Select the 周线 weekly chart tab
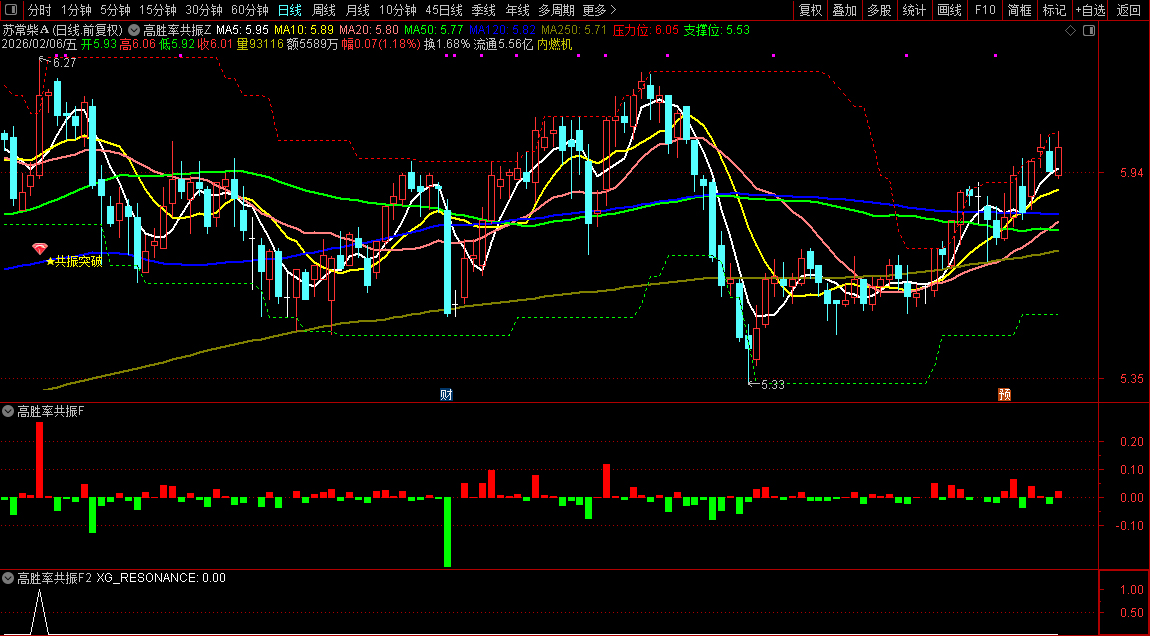 tap(323, 10)
